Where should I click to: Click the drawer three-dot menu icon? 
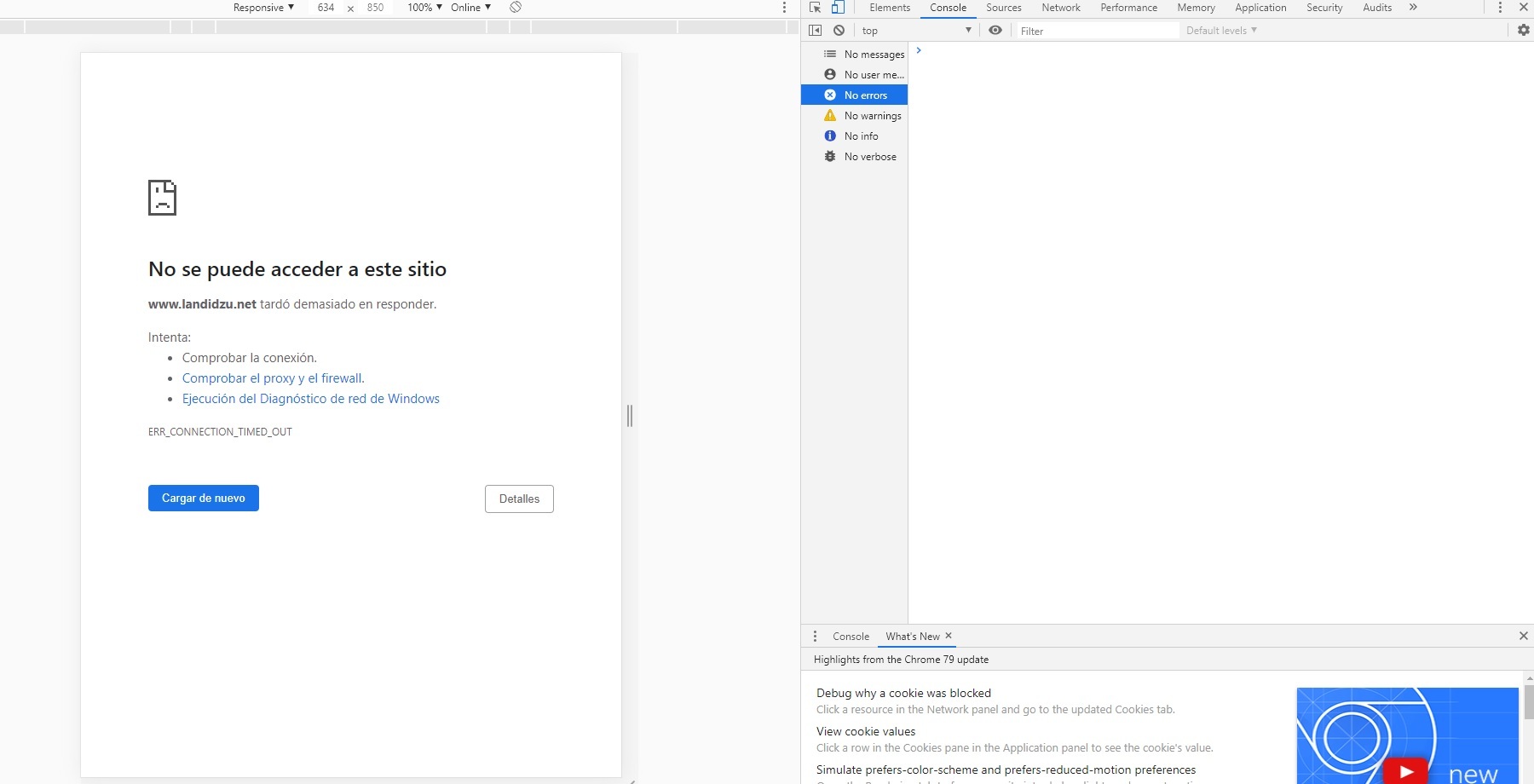pos(815,637)
